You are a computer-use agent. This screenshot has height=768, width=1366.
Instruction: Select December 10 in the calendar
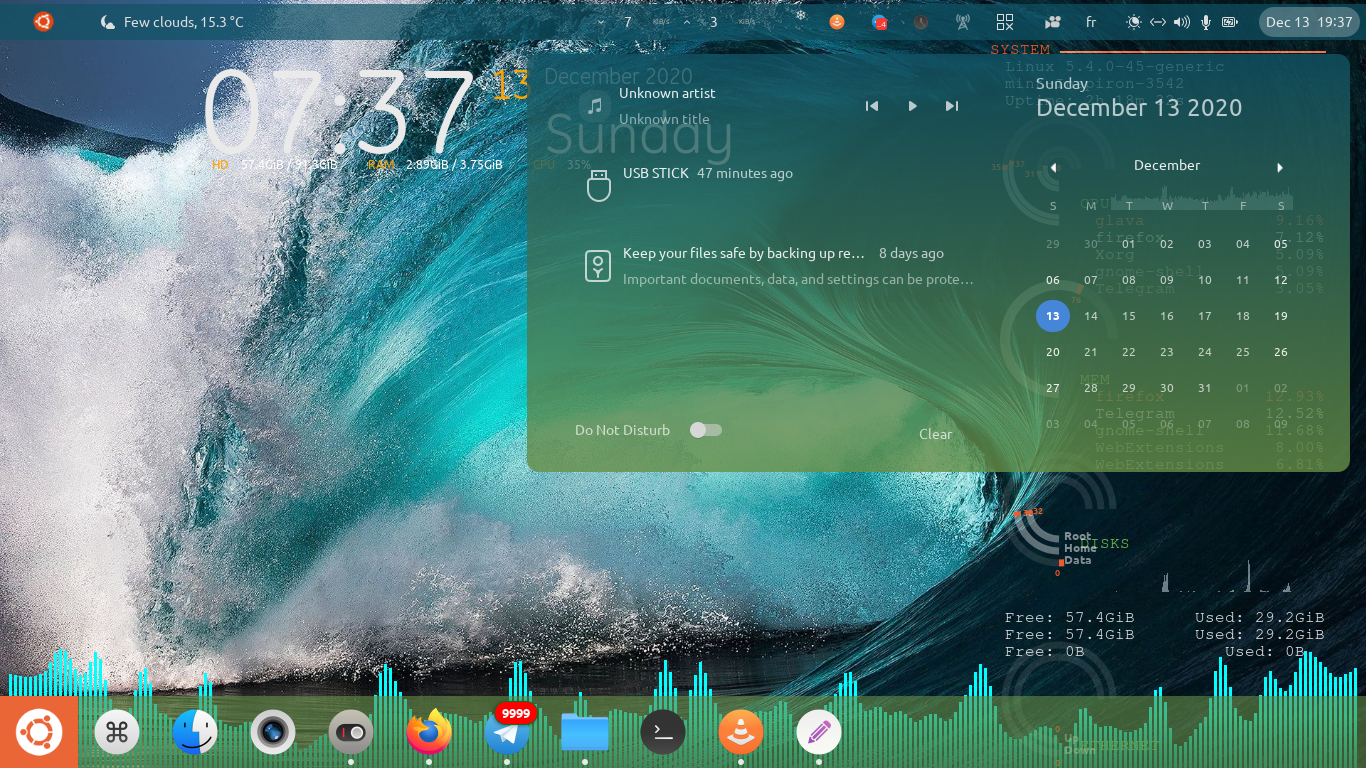pos(1205,280)
